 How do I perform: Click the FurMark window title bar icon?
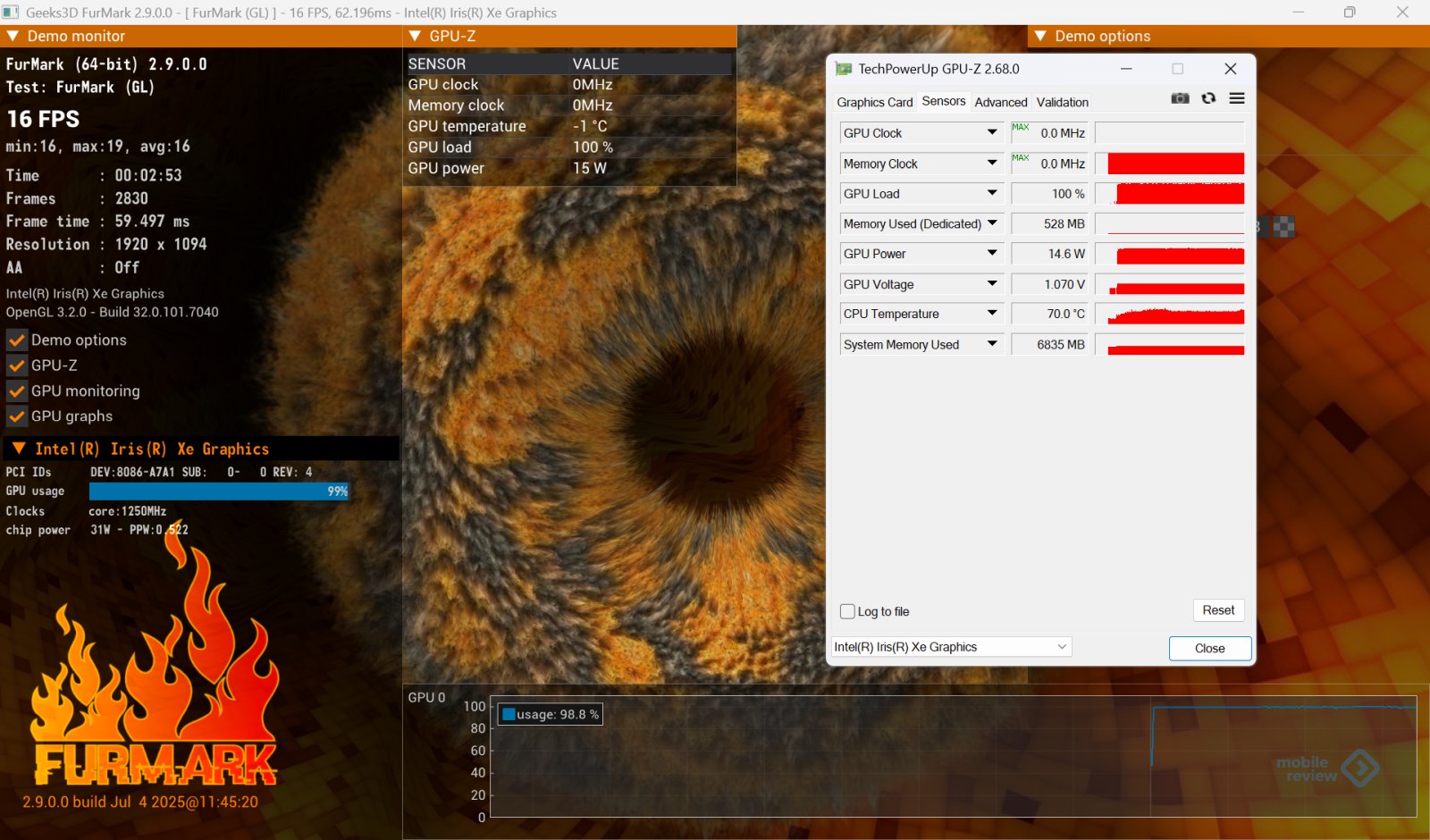[11, 13]
